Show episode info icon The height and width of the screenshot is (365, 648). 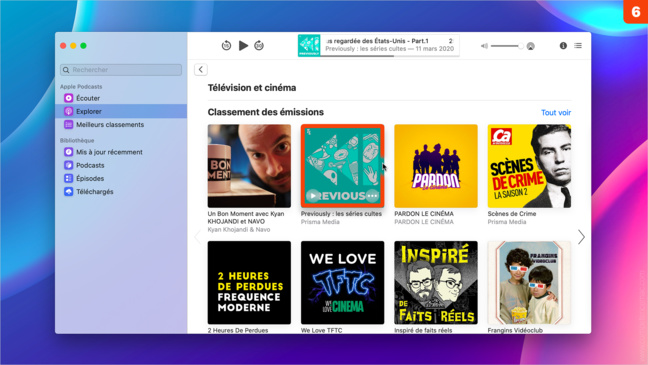[x=563, y=45]
